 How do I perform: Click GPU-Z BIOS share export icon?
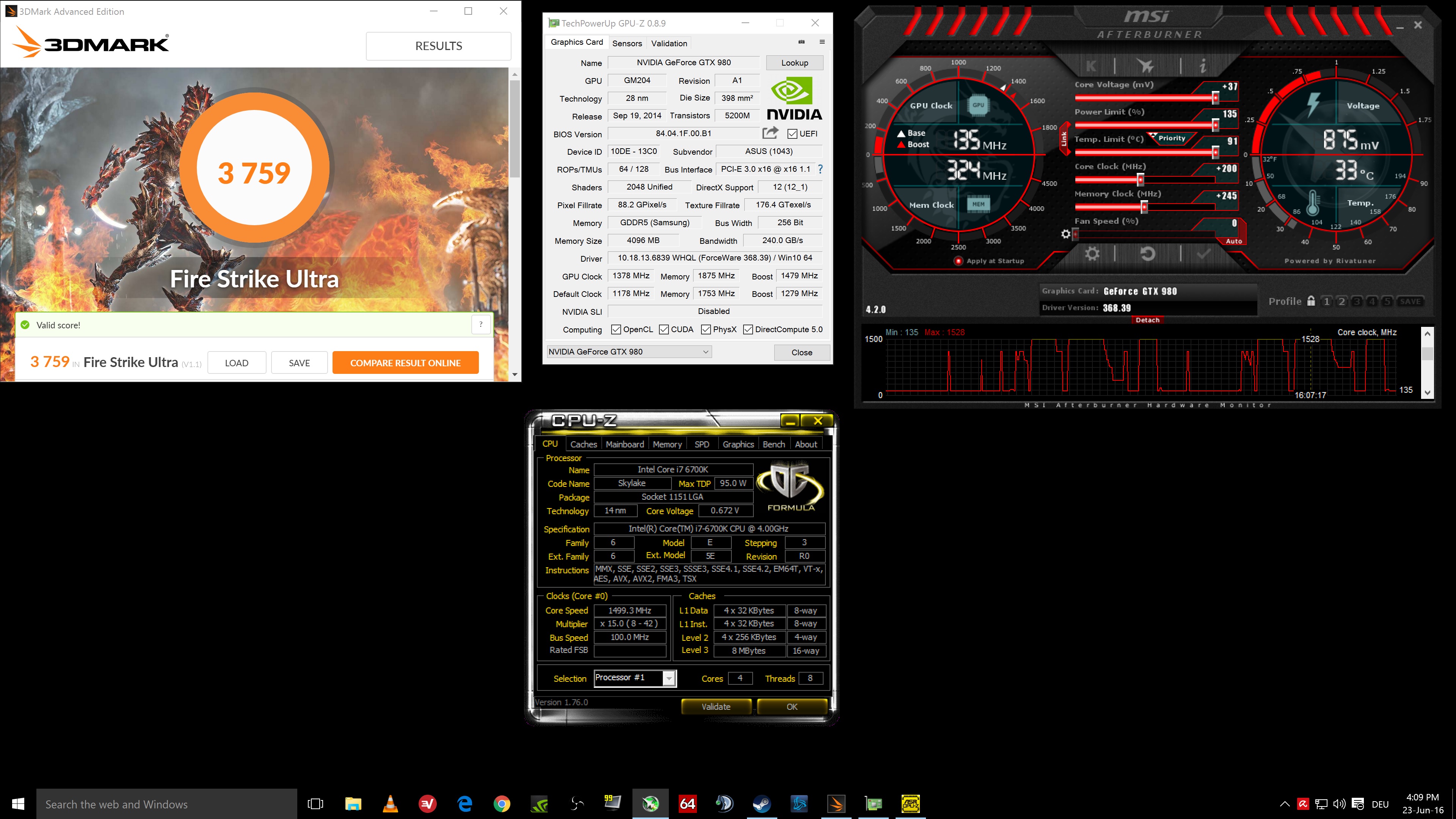coord(770,133)
